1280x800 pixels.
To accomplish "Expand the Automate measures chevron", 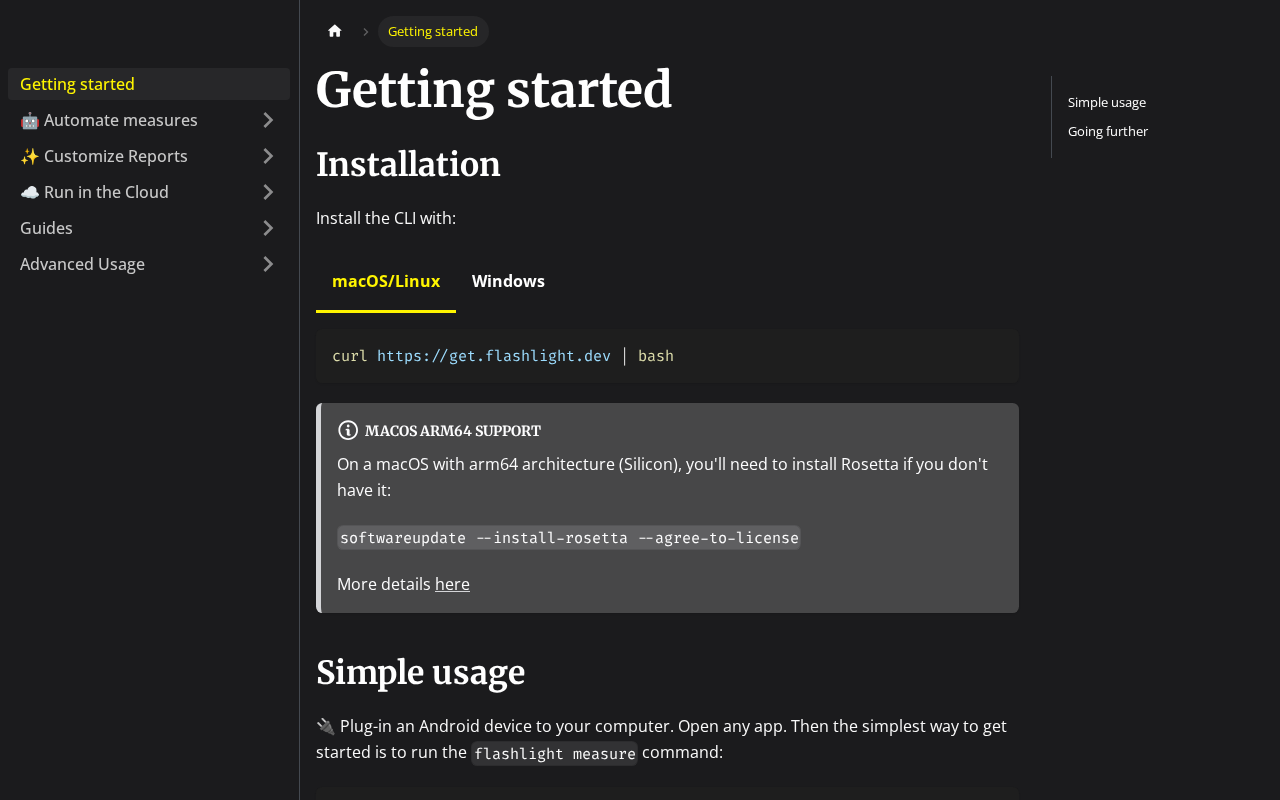I will coord(268,120).
